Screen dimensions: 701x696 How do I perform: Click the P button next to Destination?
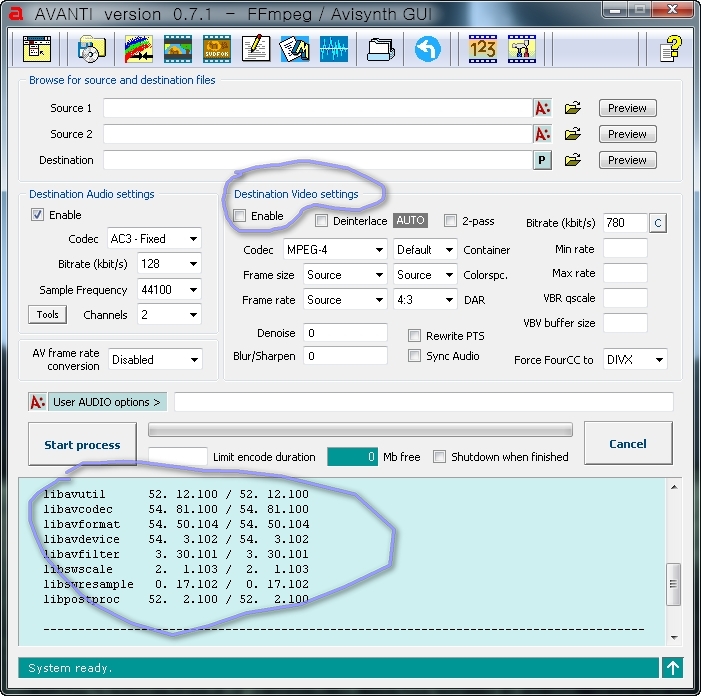coord(542,160)
